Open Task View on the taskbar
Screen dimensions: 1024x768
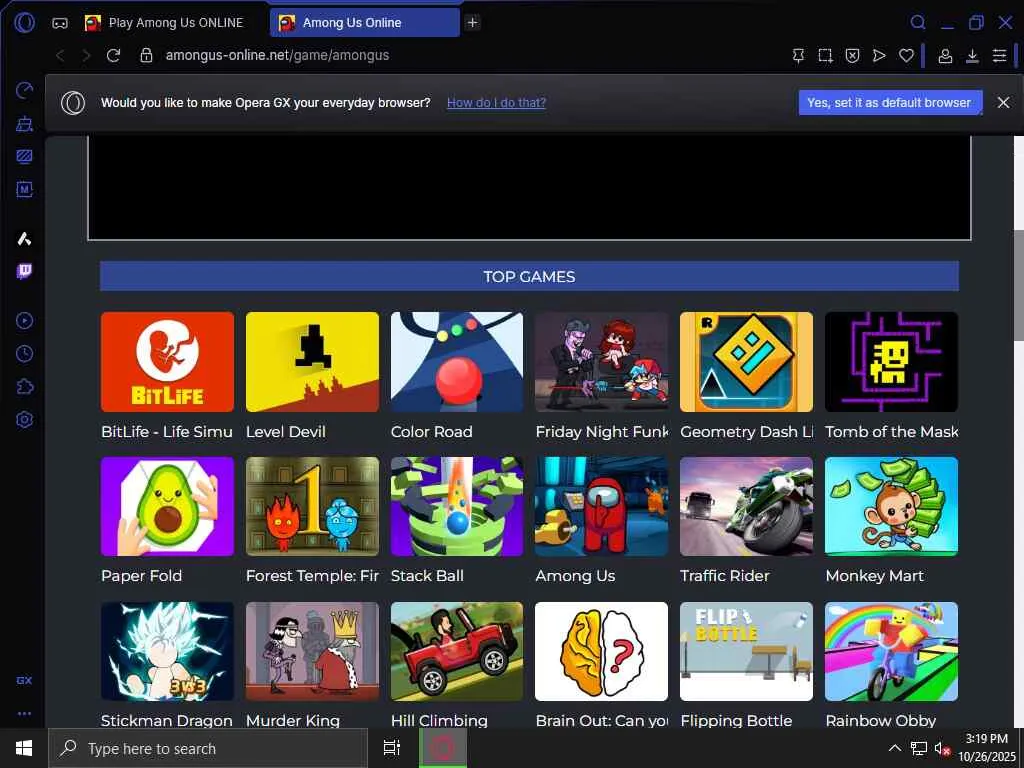pyautogui.click(x=392, y=748)
